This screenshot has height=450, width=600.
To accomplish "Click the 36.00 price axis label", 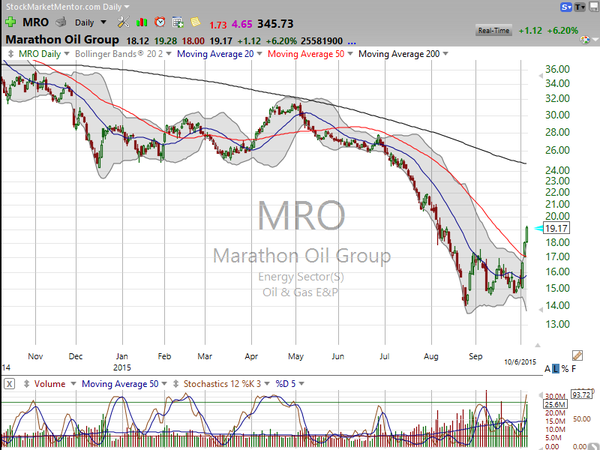I will click(558, 69).
